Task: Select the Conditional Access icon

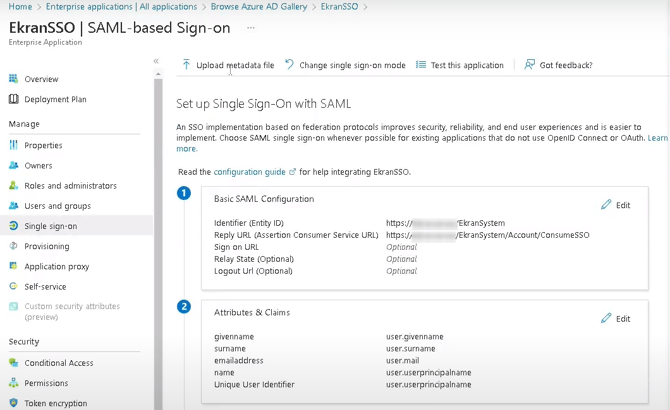Action: (x=14, y=363)
